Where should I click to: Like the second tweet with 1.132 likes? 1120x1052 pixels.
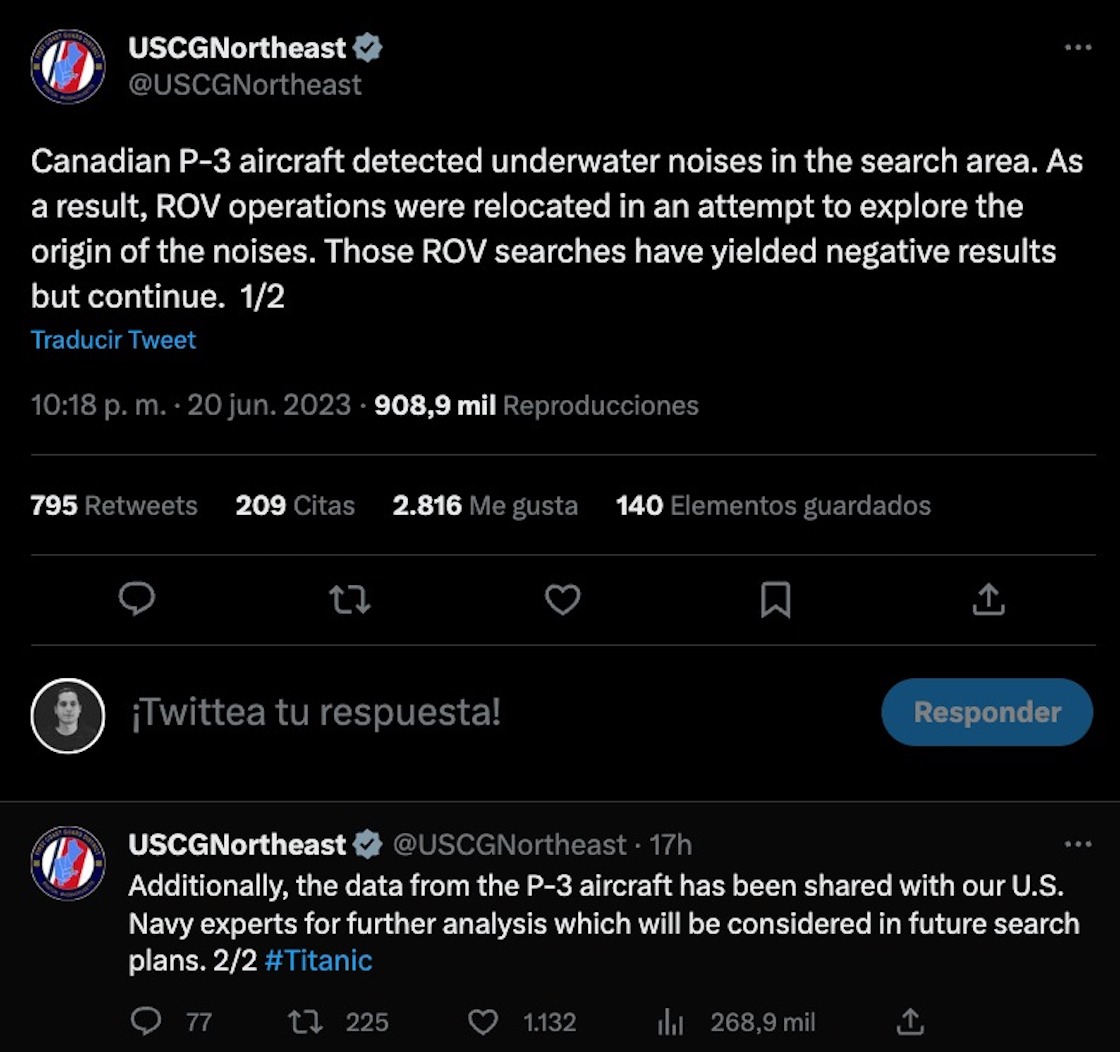[x=484, y=1021]
